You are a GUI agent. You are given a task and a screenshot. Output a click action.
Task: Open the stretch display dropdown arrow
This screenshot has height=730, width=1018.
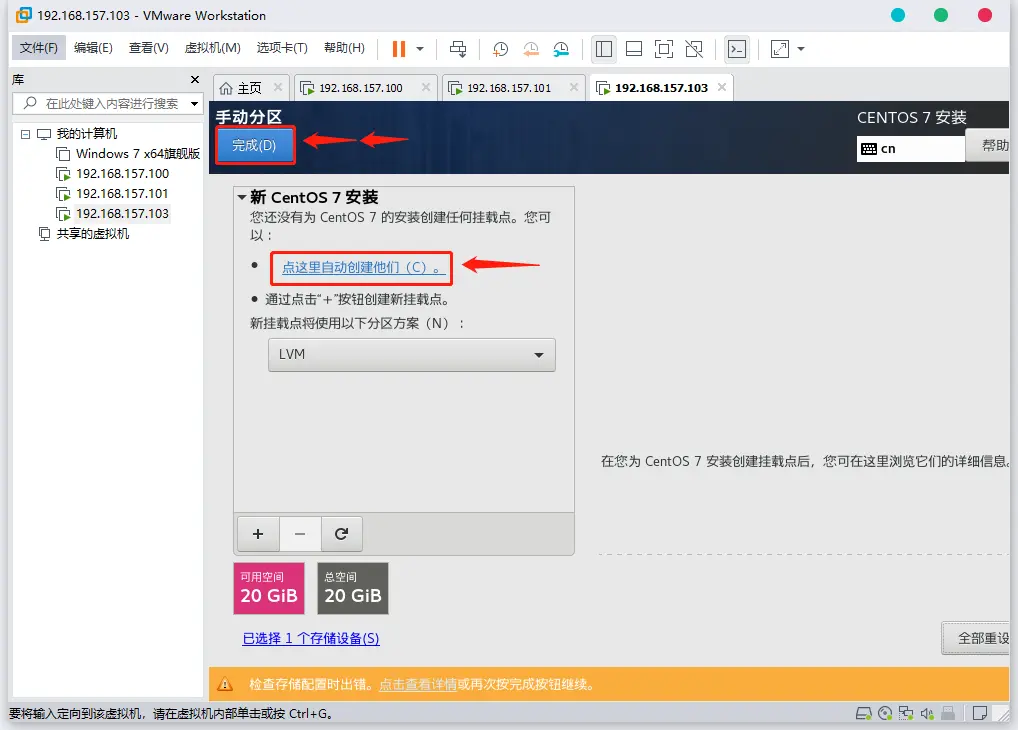pos(801,49)
